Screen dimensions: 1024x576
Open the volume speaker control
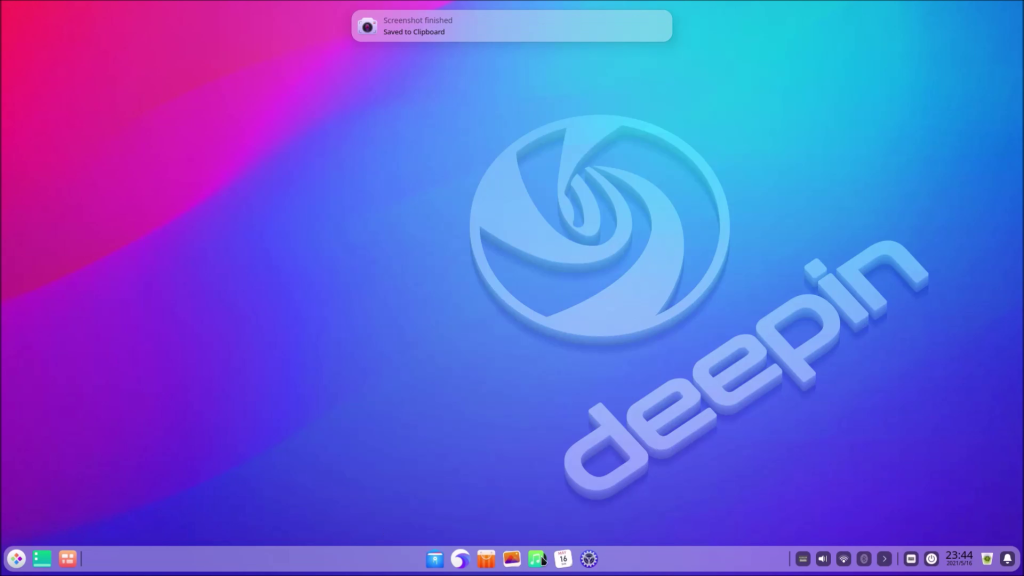coord(823,559)
